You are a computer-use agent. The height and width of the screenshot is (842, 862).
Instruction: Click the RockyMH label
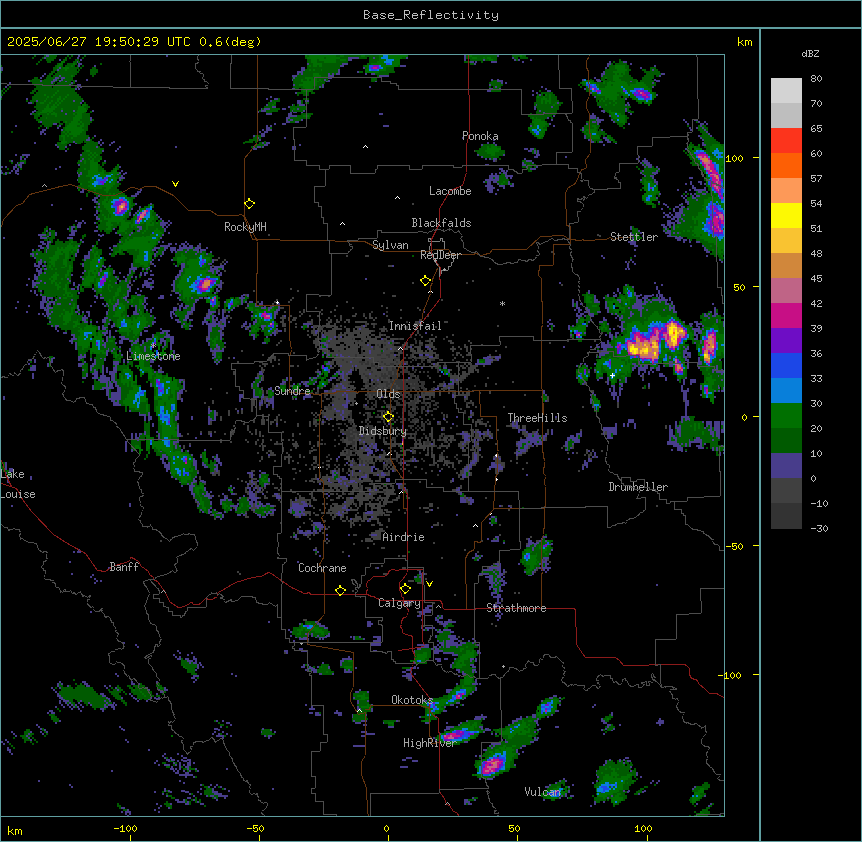pyautogui.click(x=245, y=227)
